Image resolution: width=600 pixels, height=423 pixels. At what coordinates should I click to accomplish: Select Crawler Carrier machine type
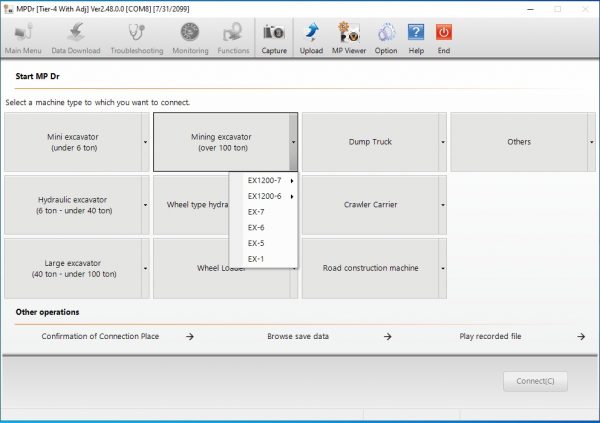[x=370, y=205]
